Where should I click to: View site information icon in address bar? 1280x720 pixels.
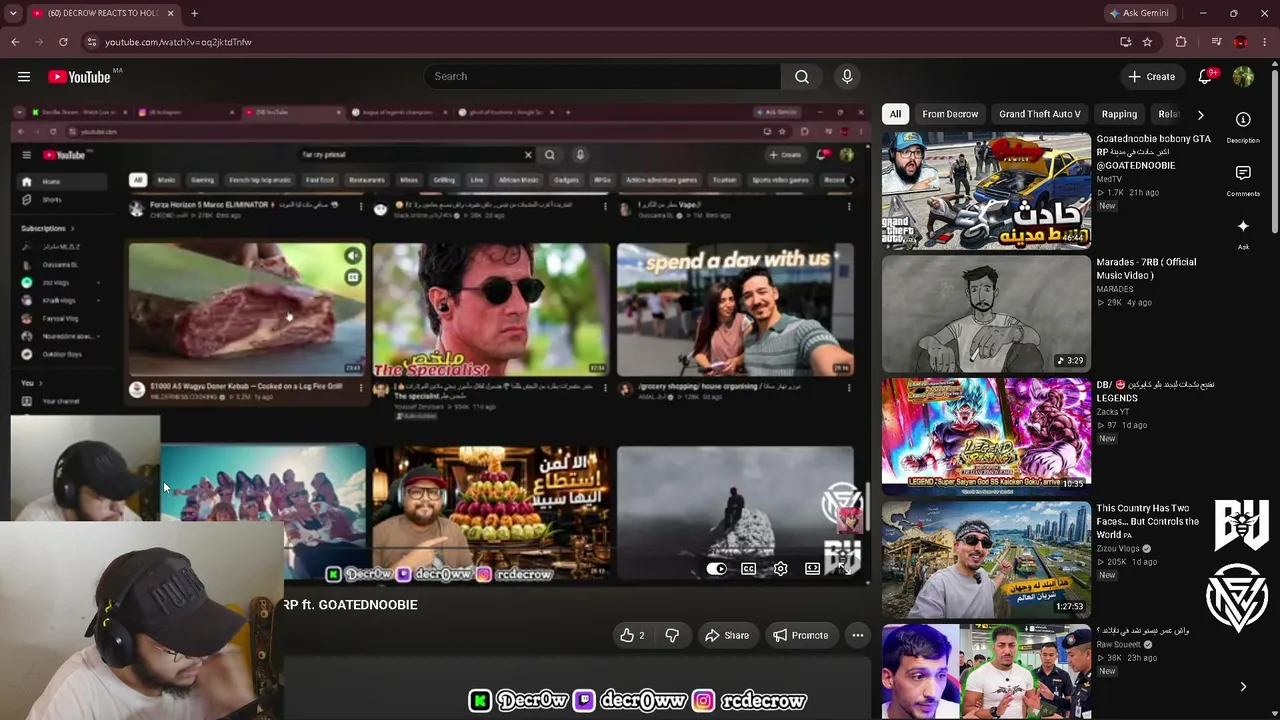click(92, 42)
